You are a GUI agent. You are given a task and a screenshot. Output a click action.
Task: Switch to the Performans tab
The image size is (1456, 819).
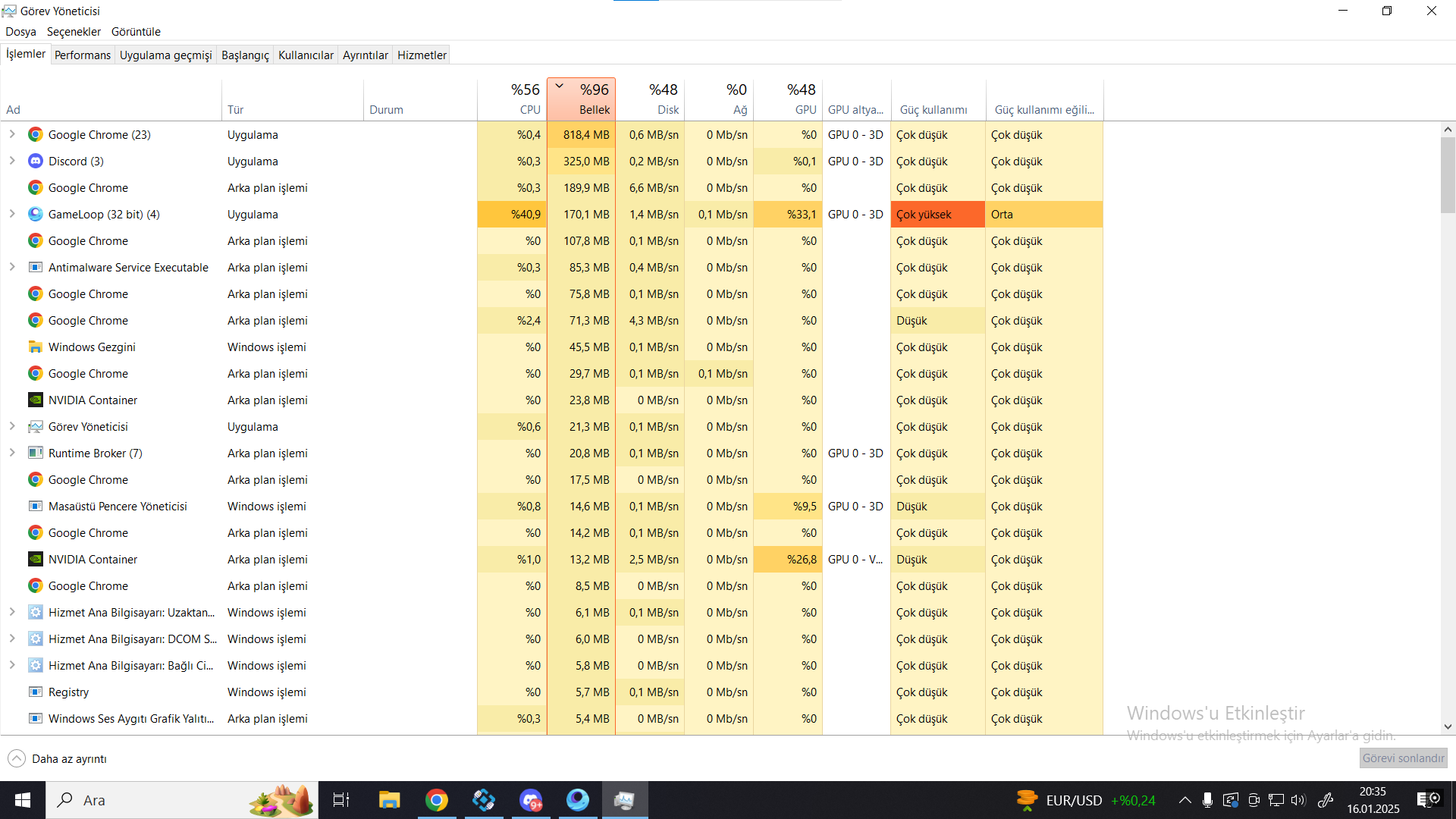[x=83, y=55]
